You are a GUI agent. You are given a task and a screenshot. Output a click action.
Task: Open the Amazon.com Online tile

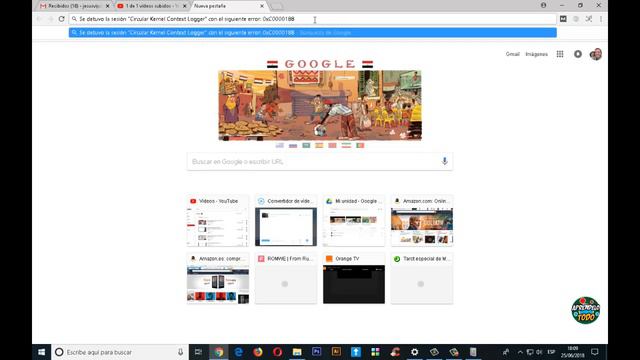tap(422, 220)
